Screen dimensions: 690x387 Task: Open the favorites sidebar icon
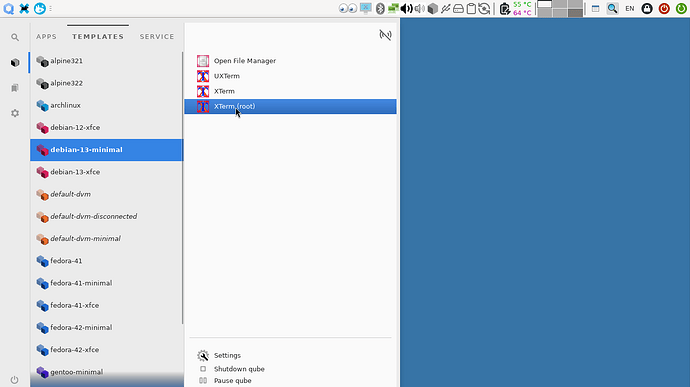point(15,88)
